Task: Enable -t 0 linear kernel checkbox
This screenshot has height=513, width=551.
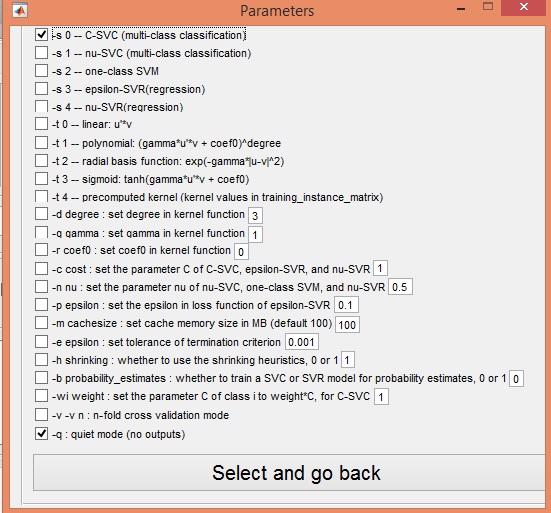Action: coord(41,124)
